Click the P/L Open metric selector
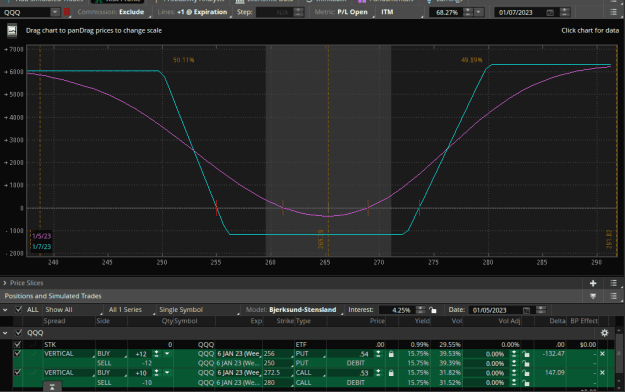 (352, 12)
